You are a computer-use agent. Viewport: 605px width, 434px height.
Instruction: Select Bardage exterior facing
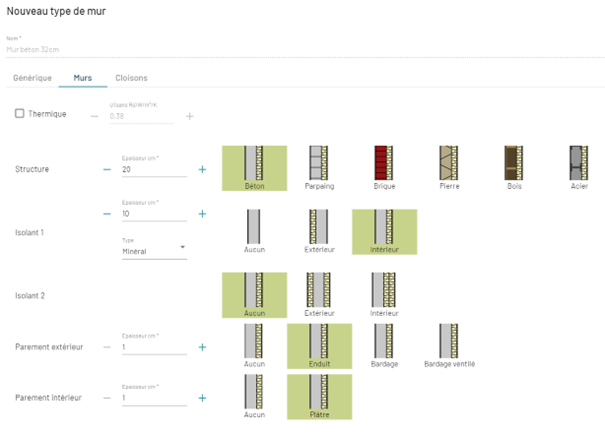click(x=384, y=346)
